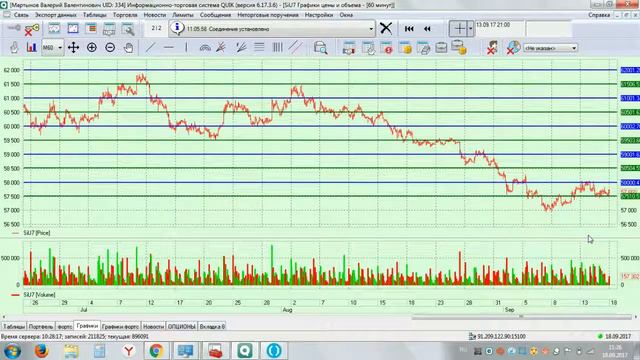Open the Торговля menu

[x=125, y=15]
